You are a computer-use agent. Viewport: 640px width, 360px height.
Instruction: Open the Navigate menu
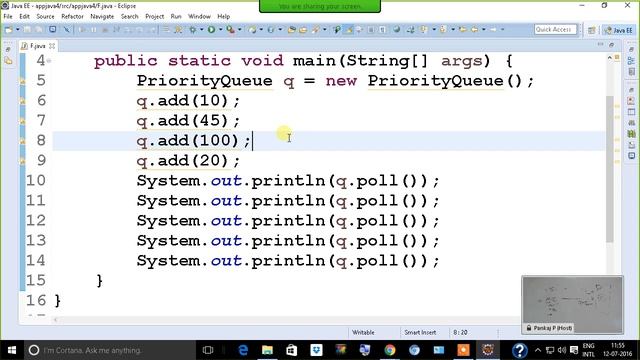pyautogui.click(x=102, y=16)
